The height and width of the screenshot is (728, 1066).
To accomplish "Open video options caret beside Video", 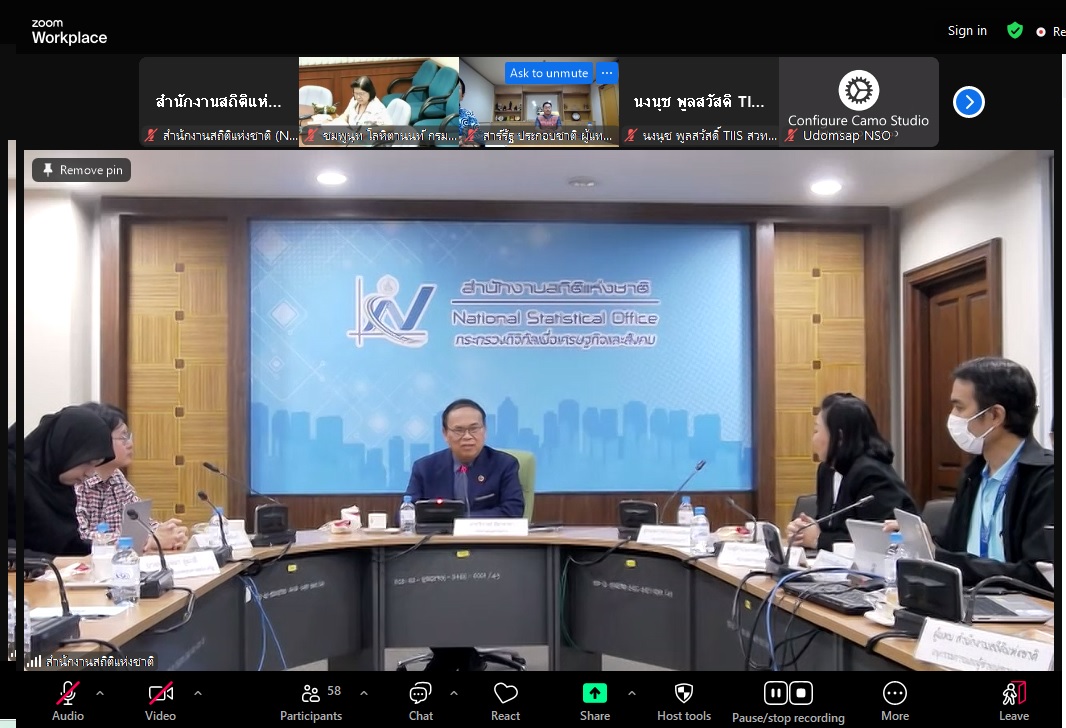I will coord(198,693).
